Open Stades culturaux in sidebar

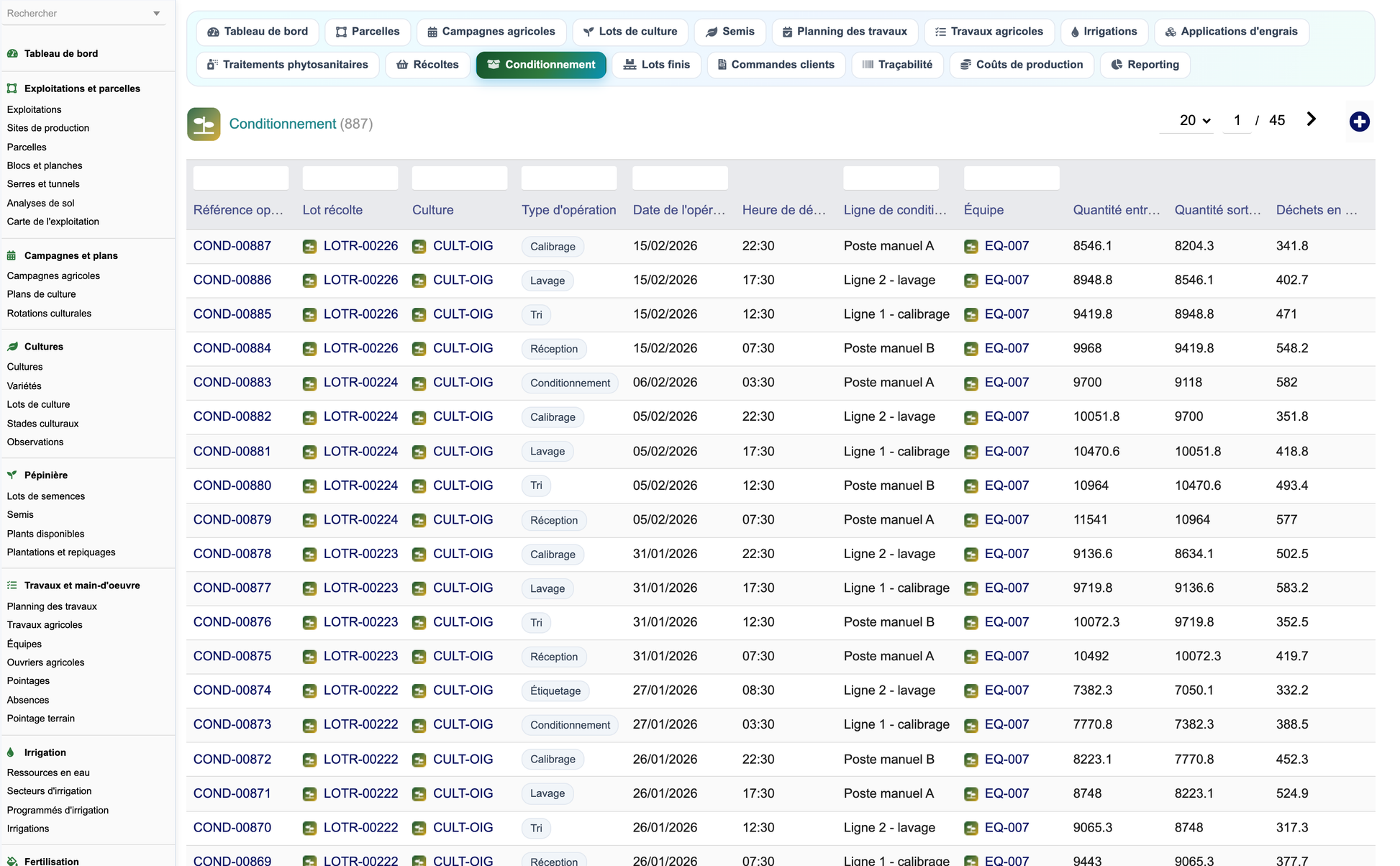[x=42, y=424]
